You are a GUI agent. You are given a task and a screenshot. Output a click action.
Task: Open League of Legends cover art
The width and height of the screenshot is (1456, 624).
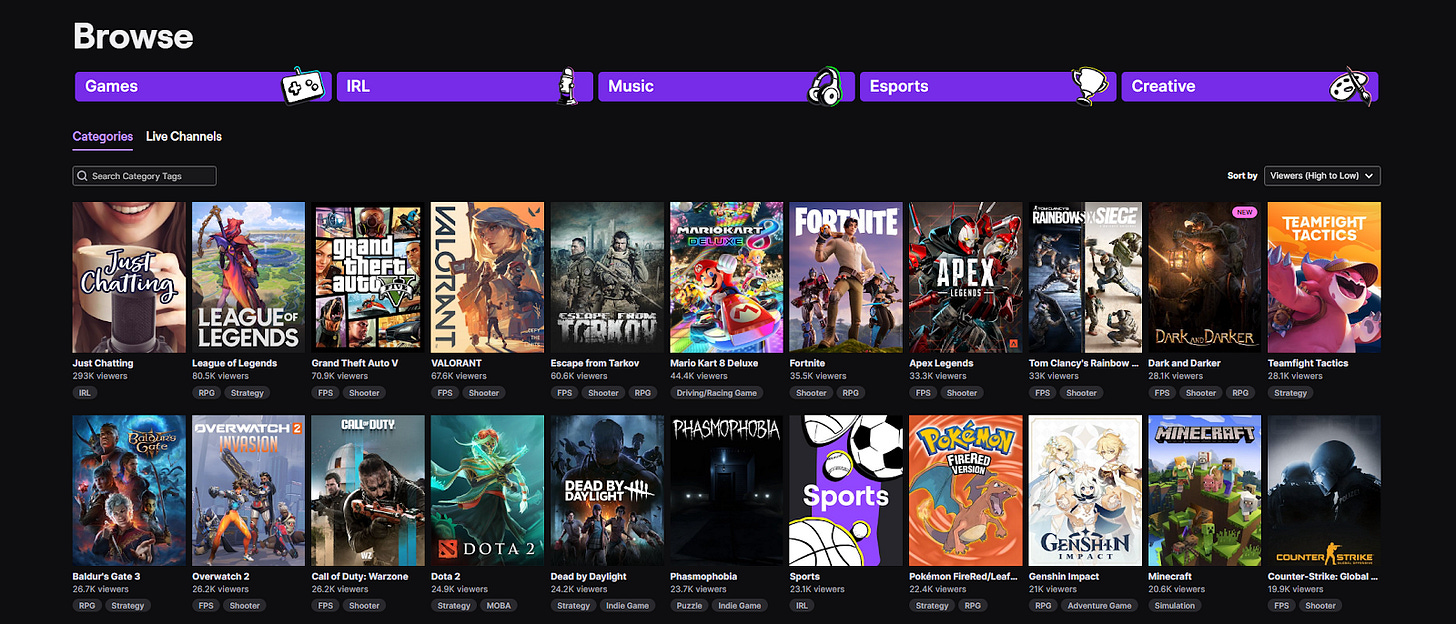click(x=249, y=277)
